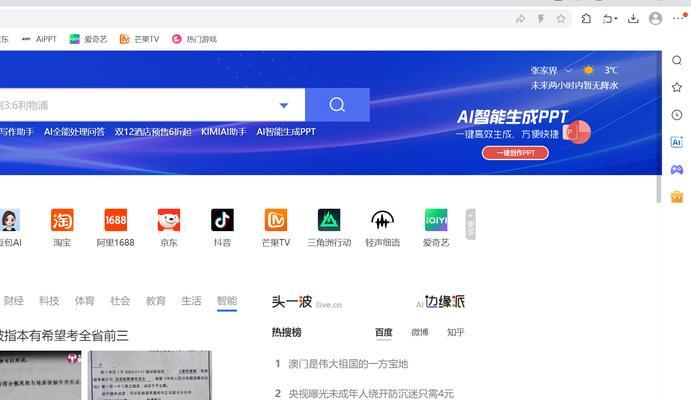Click the page vertical scrollbar
This screenshot has height=400, width=691.
[659, 189]
